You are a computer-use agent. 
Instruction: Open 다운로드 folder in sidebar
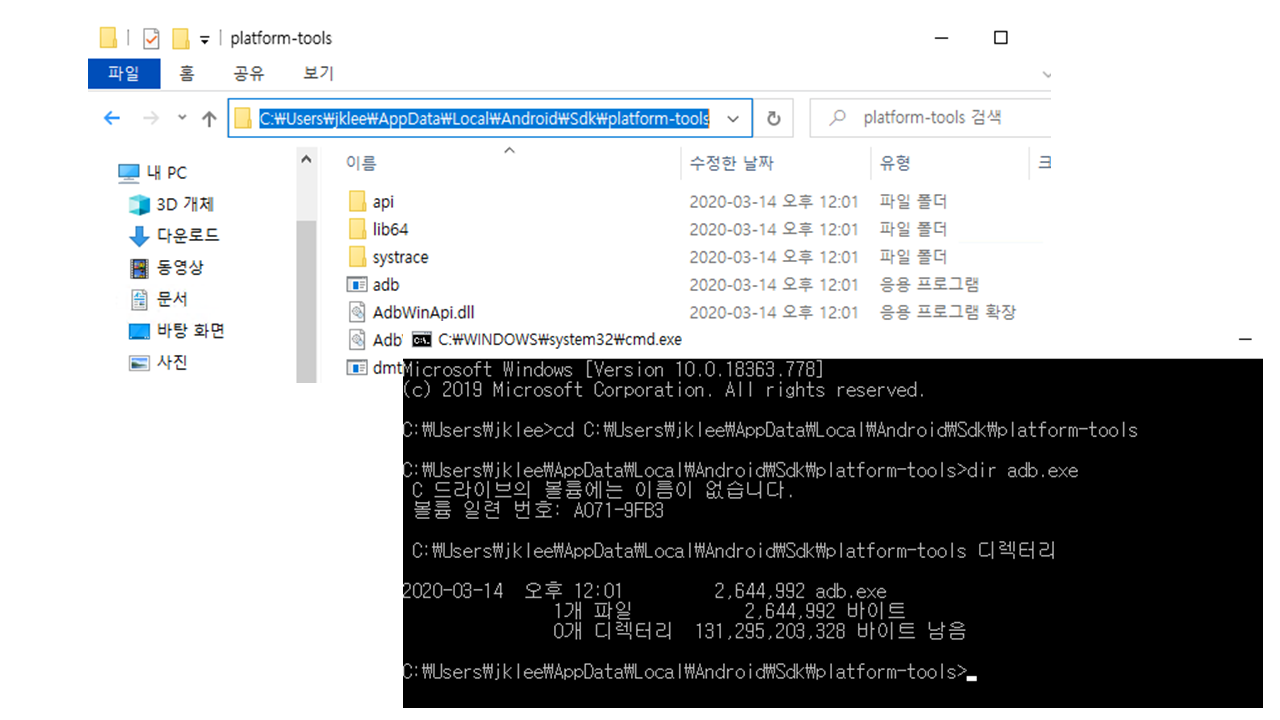pyautogui.click(x=187, y=236)
